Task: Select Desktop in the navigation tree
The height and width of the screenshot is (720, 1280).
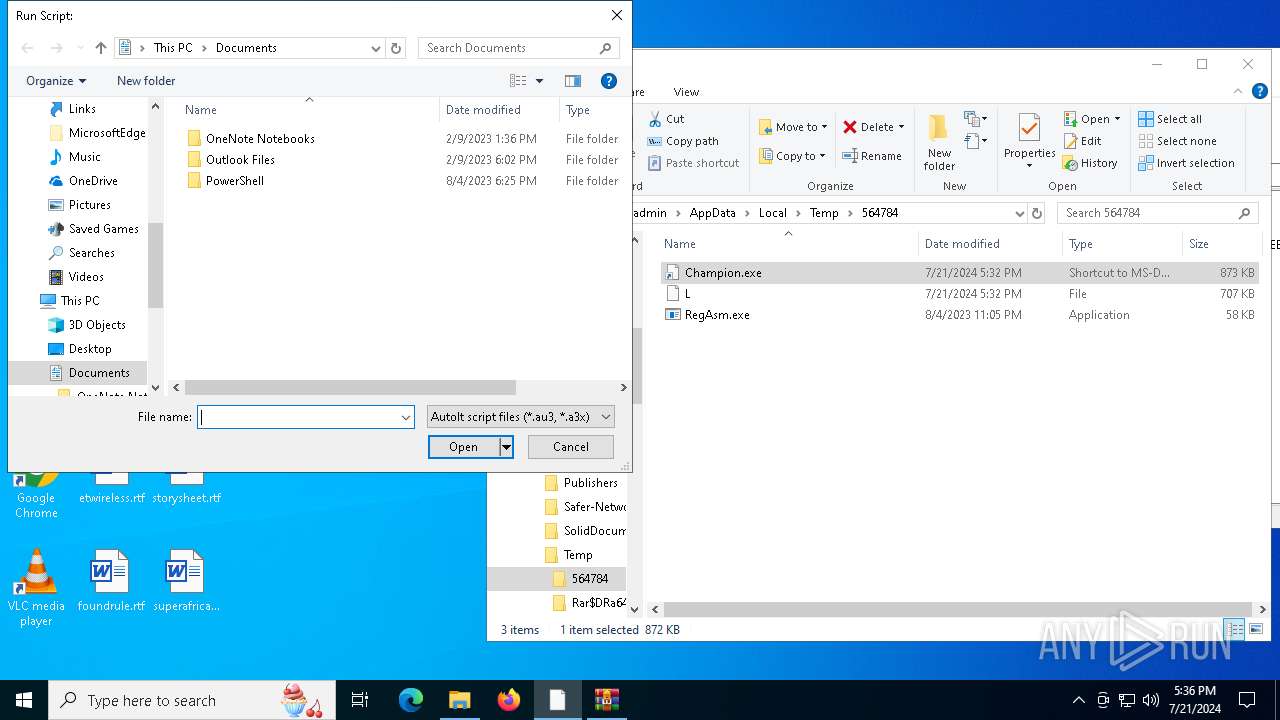Action: point(90,349)
